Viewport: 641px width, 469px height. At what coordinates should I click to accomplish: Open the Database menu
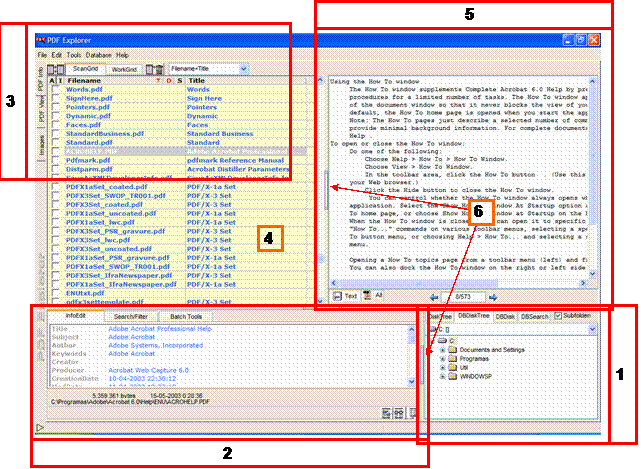(x=99, y=54)
